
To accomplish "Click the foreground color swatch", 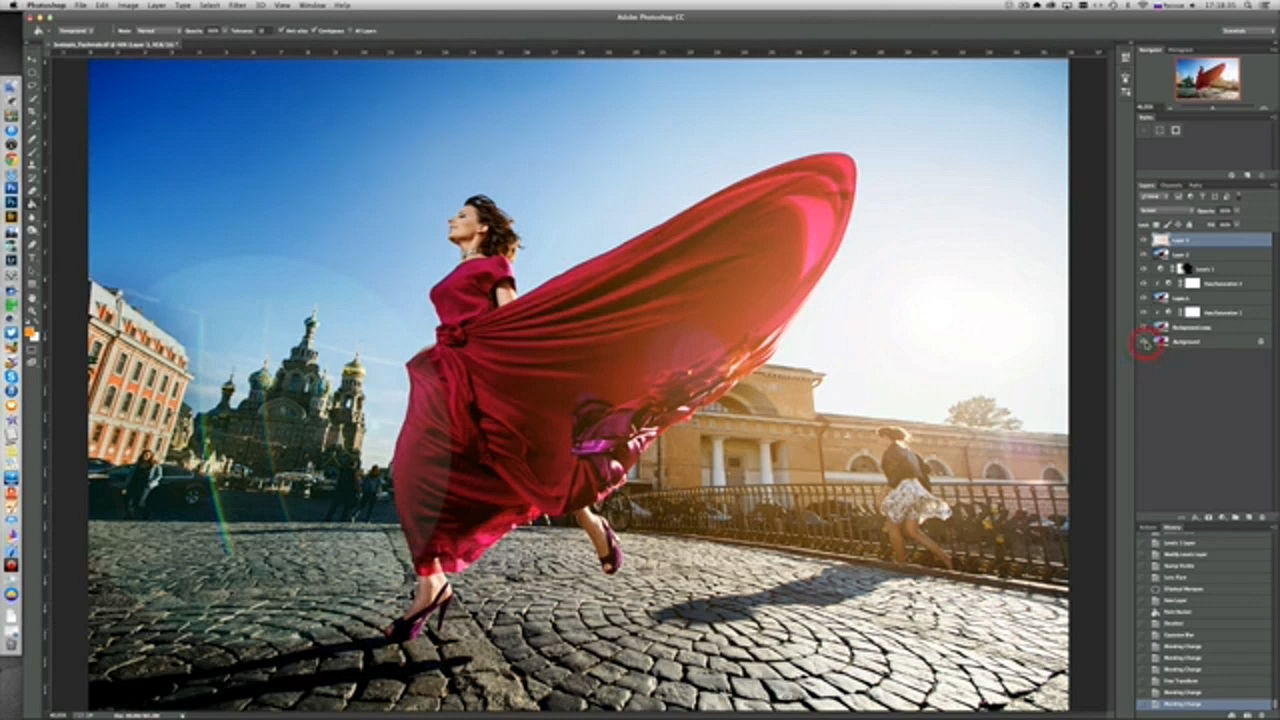I will [30, 331].
